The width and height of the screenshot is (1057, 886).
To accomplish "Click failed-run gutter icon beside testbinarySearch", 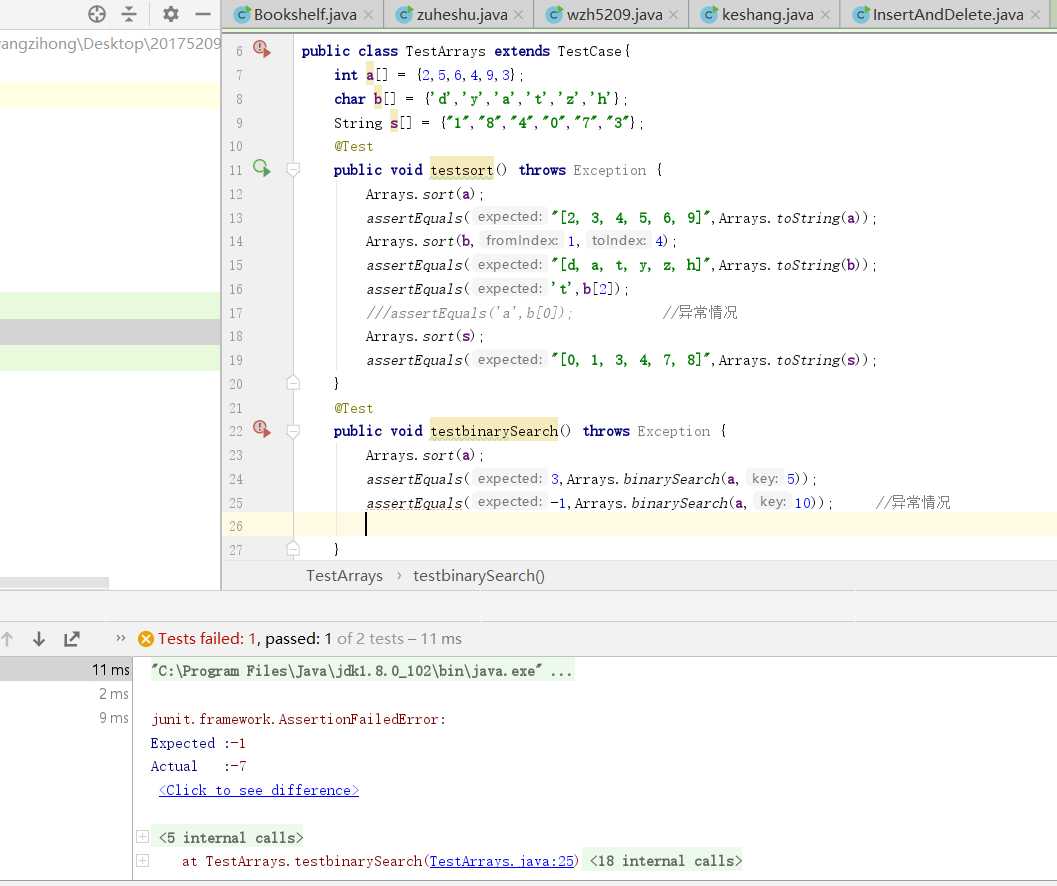I will click(x=261, y=430).
